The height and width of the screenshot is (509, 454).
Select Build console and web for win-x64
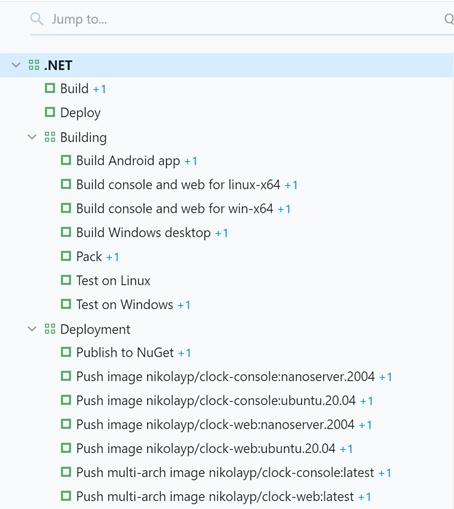pyautogui.click(x=175, y=208)
